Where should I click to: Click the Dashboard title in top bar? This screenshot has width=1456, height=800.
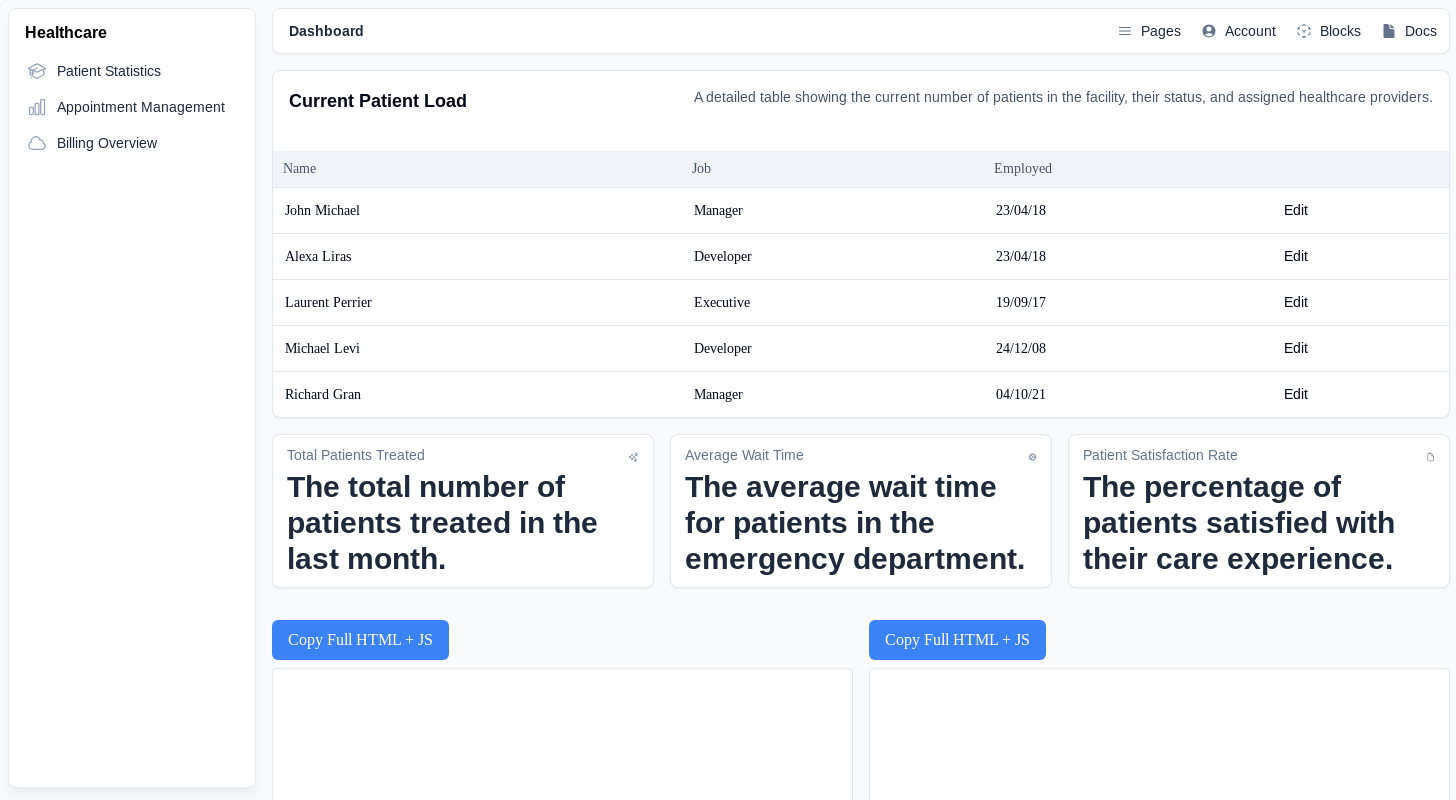click(326, 31)
